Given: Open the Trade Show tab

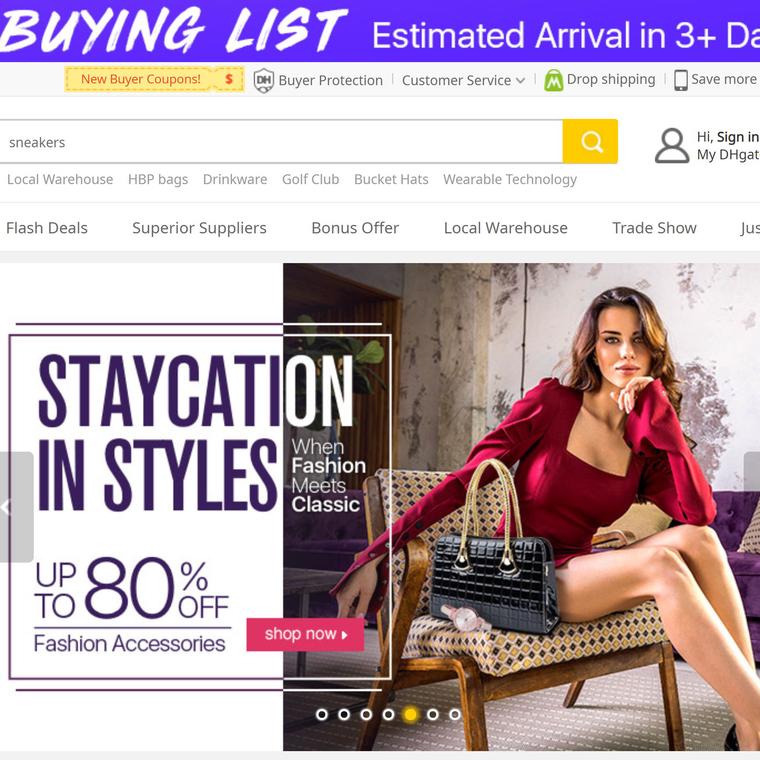Looking at the screenshot, I should (654, 228).
